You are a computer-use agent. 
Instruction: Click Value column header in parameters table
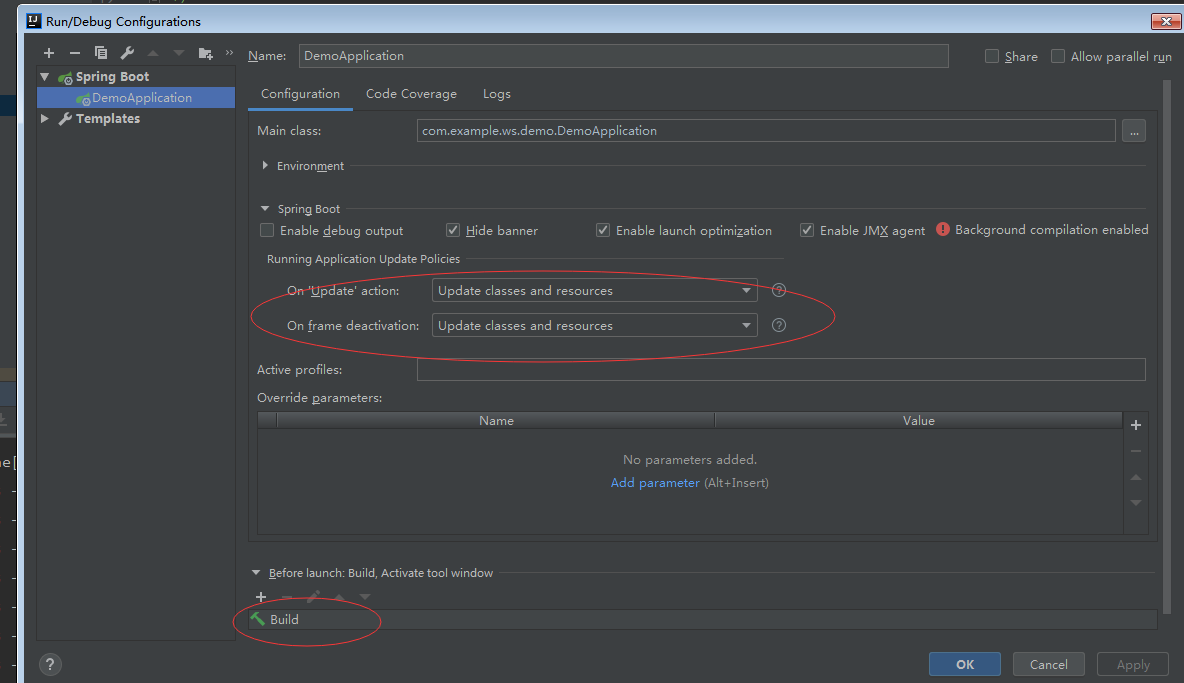[918, 420]
